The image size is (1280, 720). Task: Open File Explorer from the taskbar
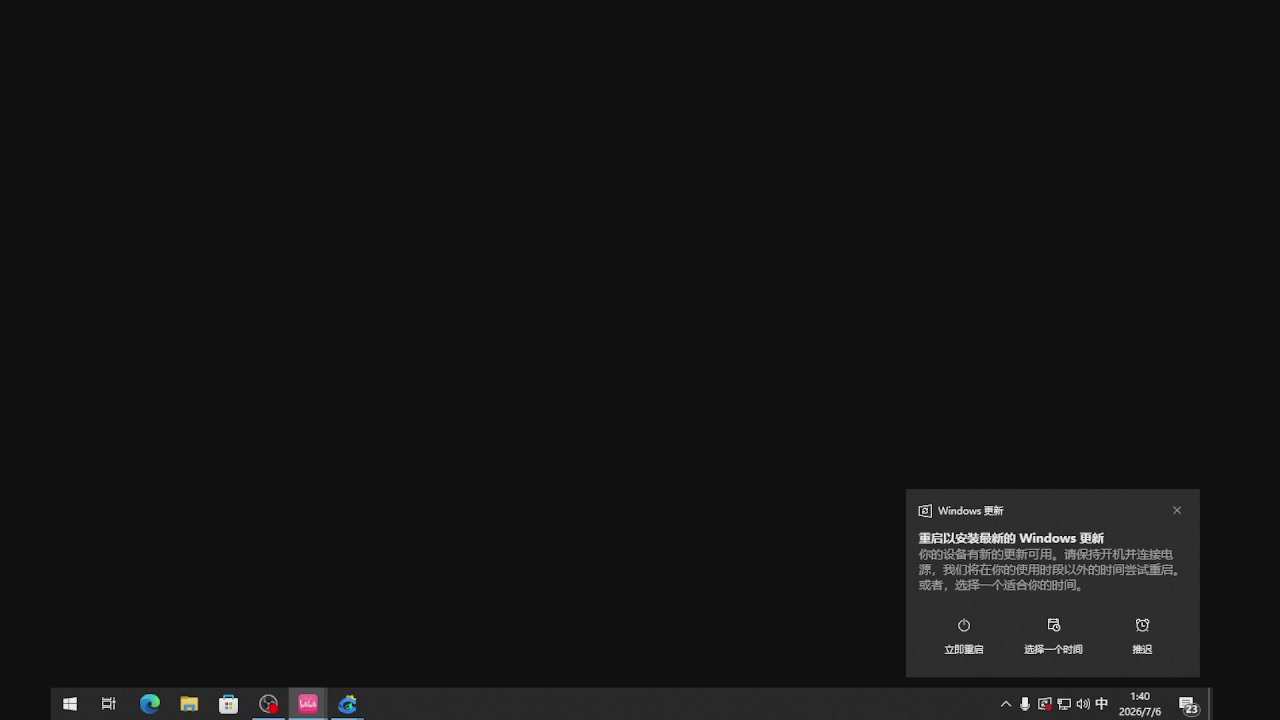pyautogui.click(x=189, y=704)
